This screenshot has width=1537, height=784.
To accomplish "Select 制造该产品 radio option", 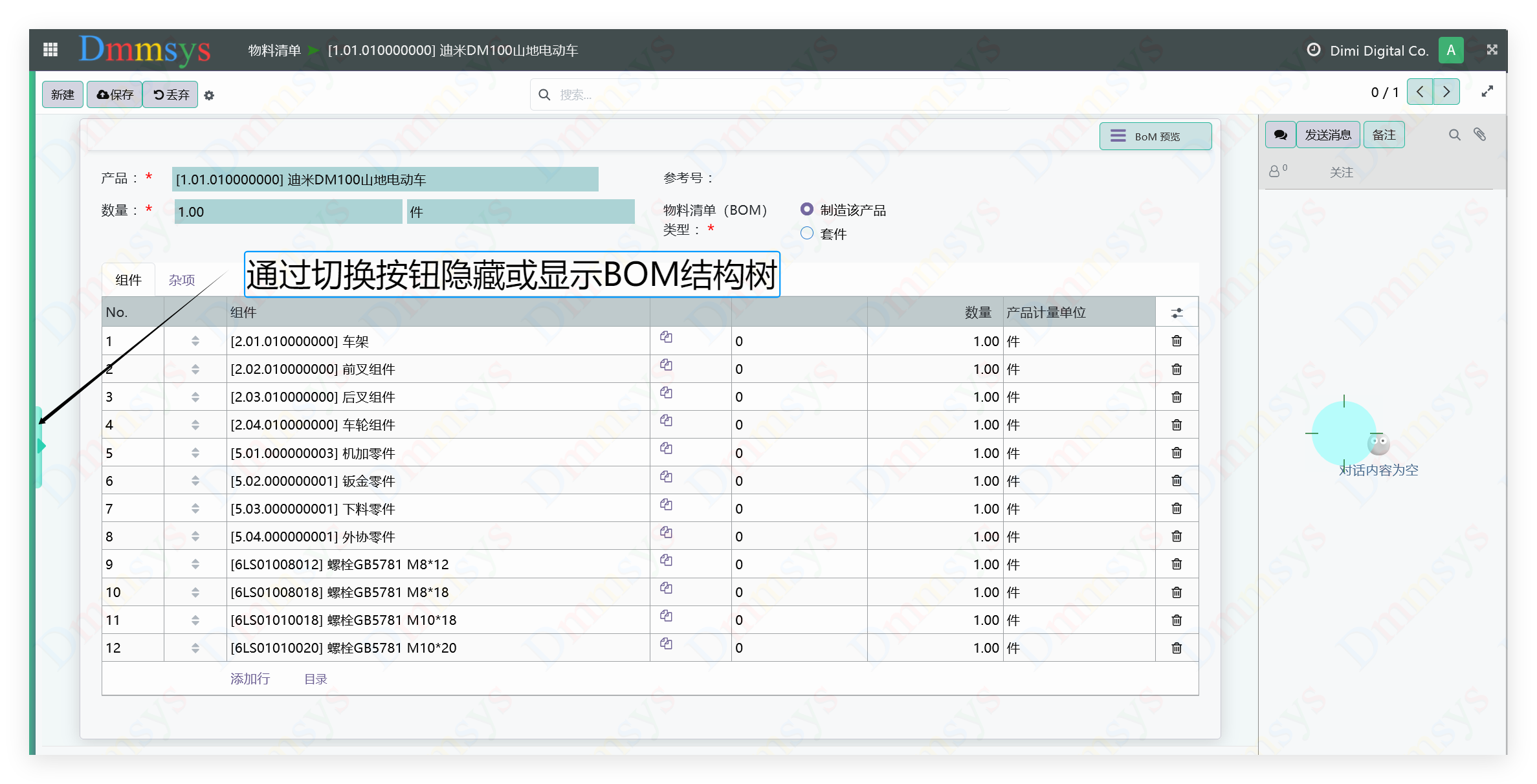I will 806,209.
